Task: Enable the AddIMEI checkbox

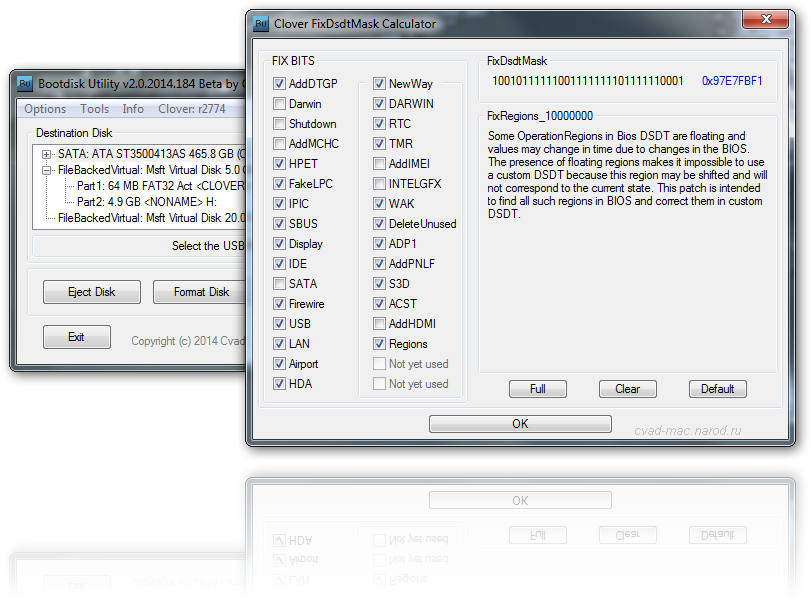Action: [379, 163]
